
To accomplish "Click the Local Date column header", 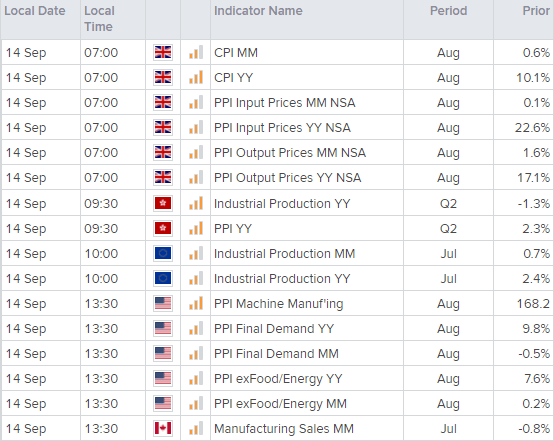I will click(35, 11).
